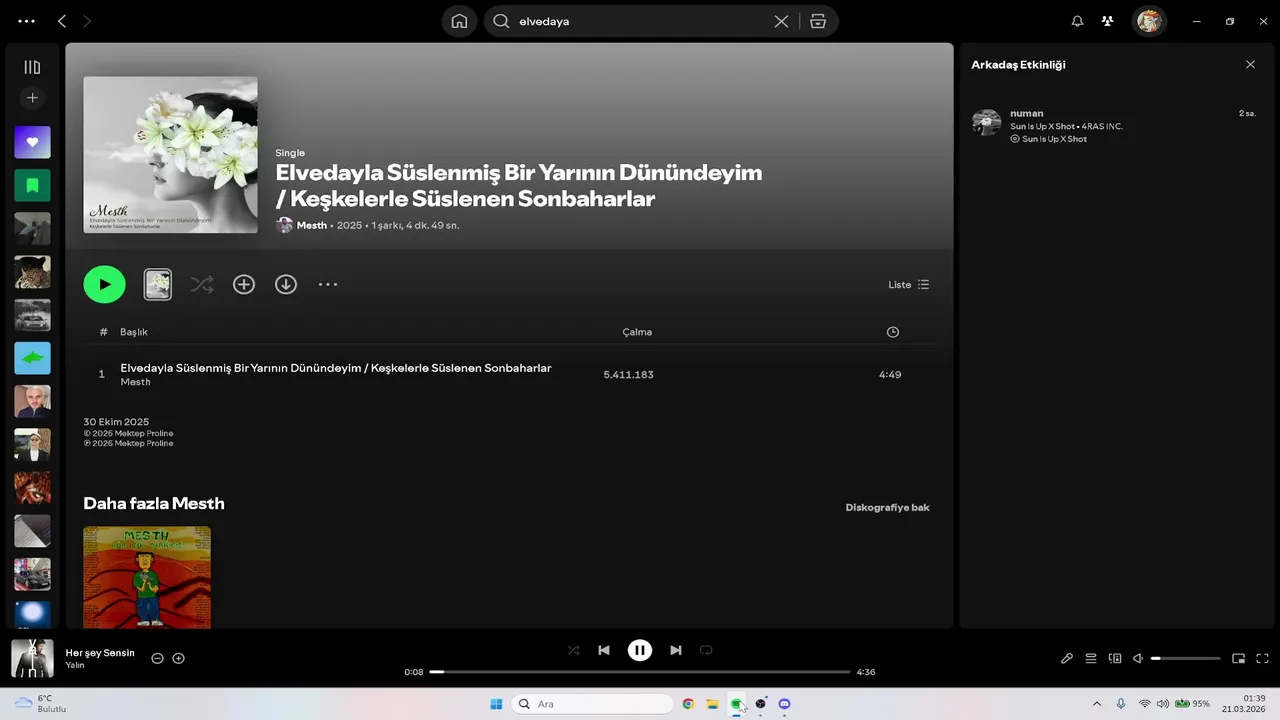Image resolution: width=1280 pixels, height=720 pixels.
Task: Click Windows taskbar search box 'Ara'
Action: (593, 704)
